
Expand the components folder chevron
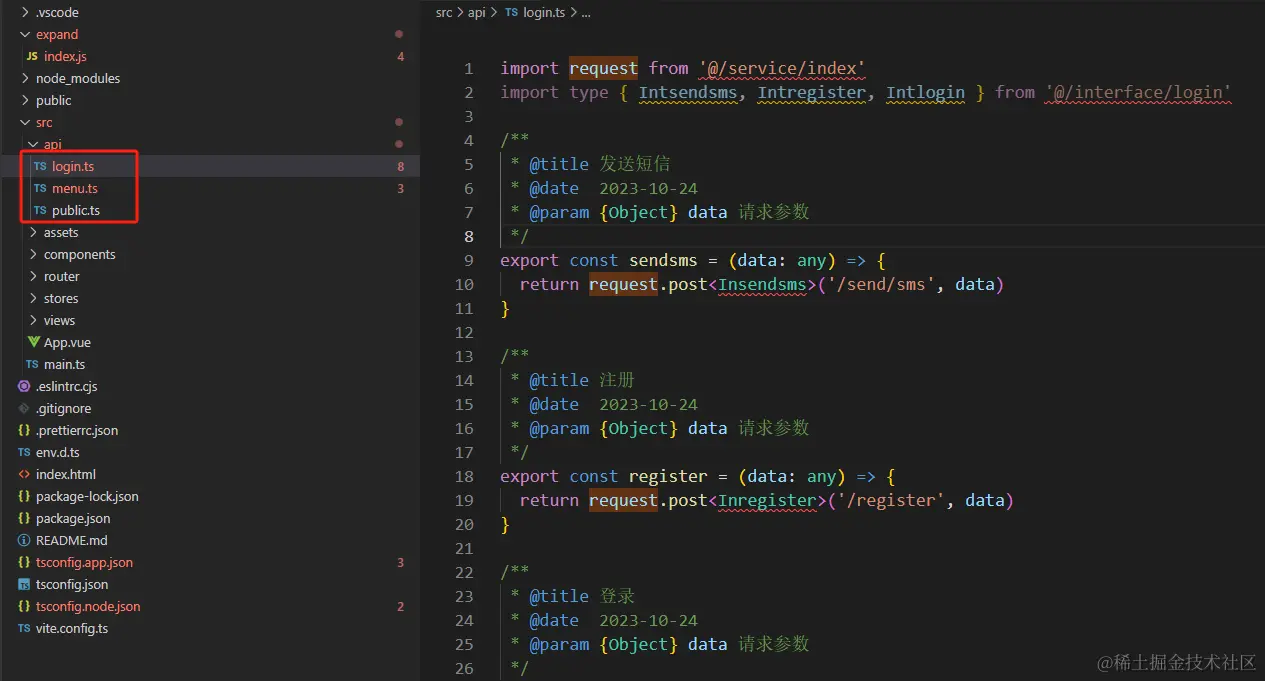tap(33, 255)
